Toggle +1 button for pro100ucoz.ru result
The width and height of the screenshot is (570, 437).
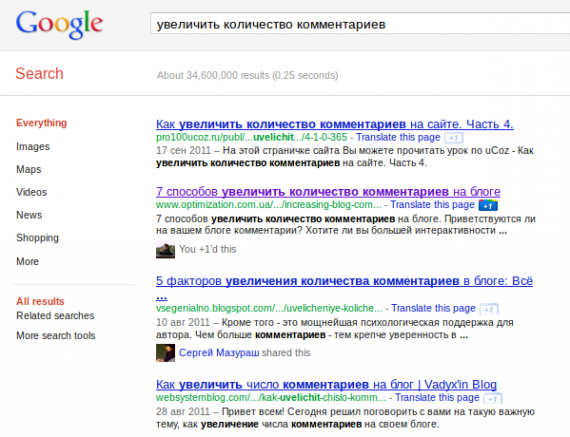pos(453,138)
